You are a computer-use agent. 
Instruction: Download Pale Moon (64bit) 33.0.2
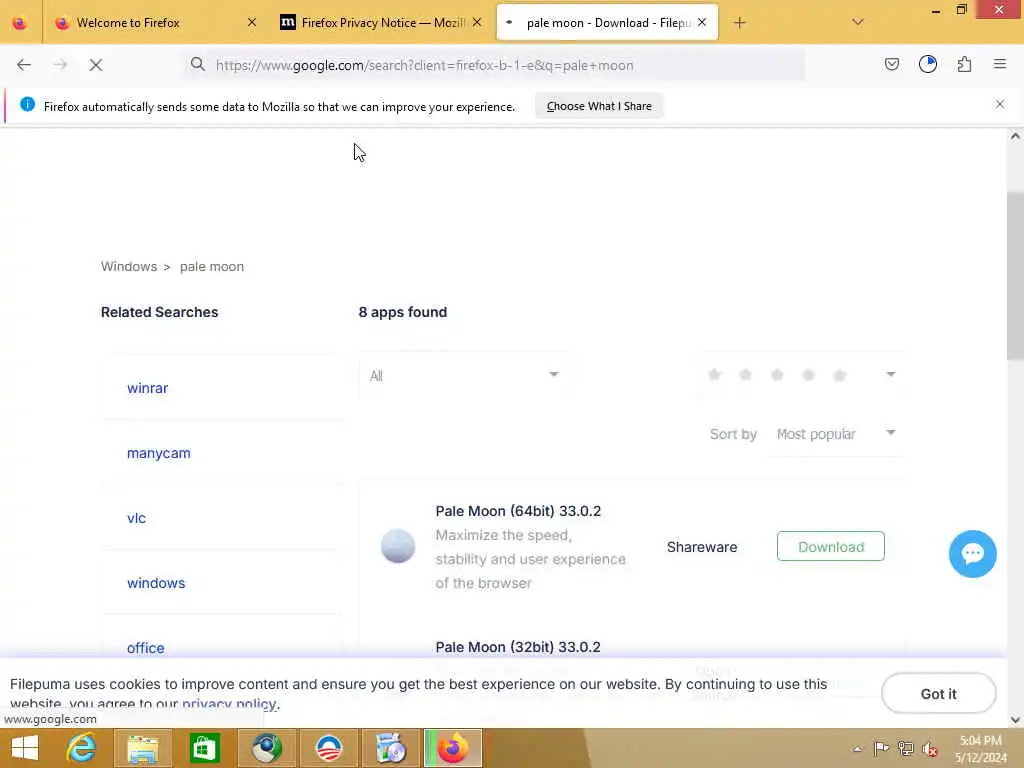pyautogui.click(x=831, y=547)
